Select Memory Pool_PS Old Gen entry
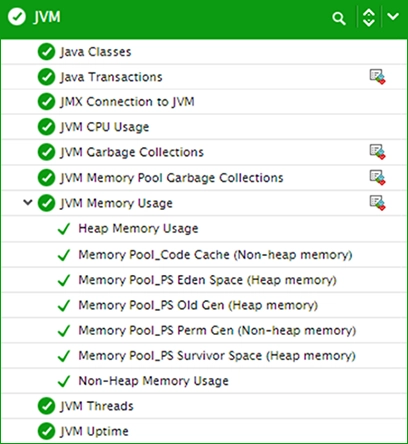 click(x=198, y=305)
